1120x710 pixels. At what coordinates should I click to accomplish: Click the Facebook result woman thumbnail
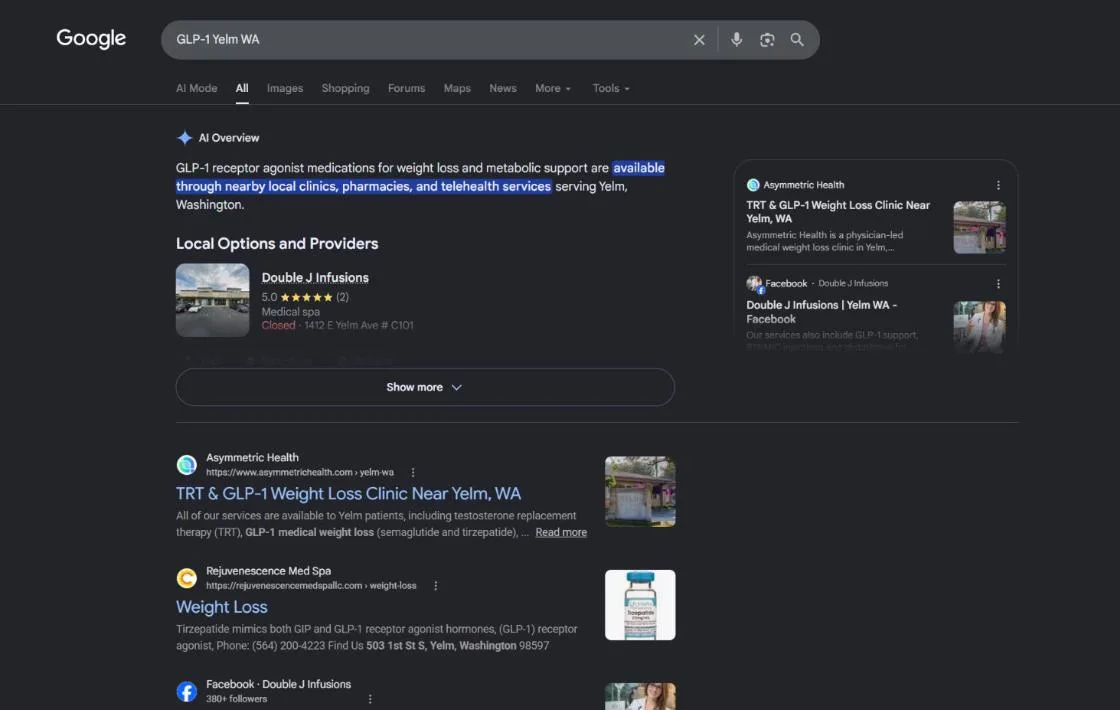tap(640, 696)
